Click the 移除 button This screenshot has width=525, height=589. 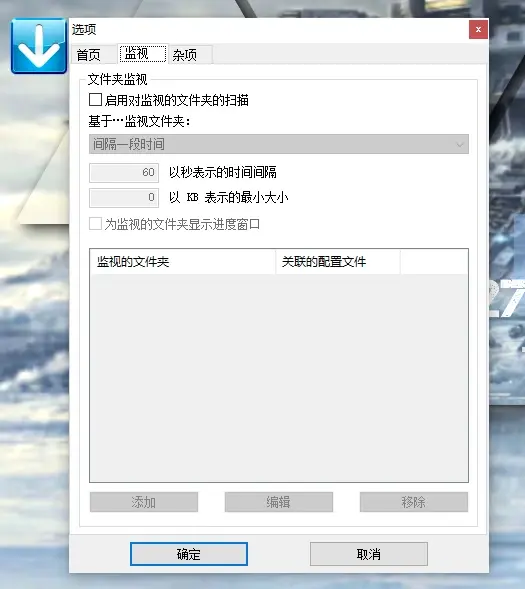pos(414,502)
